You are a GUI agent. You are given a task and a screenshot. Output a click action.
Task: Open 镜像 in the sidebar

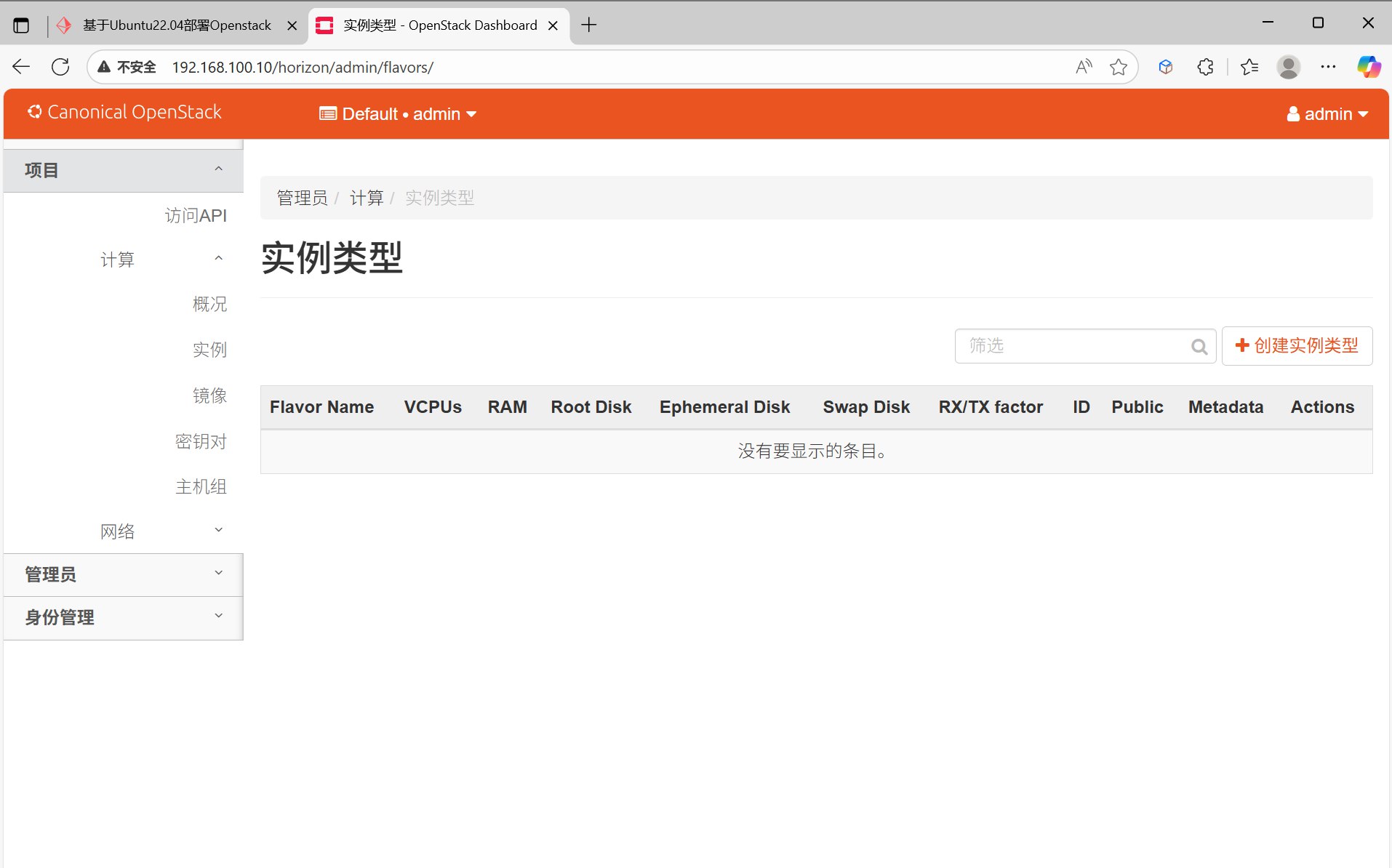(209, 395)
